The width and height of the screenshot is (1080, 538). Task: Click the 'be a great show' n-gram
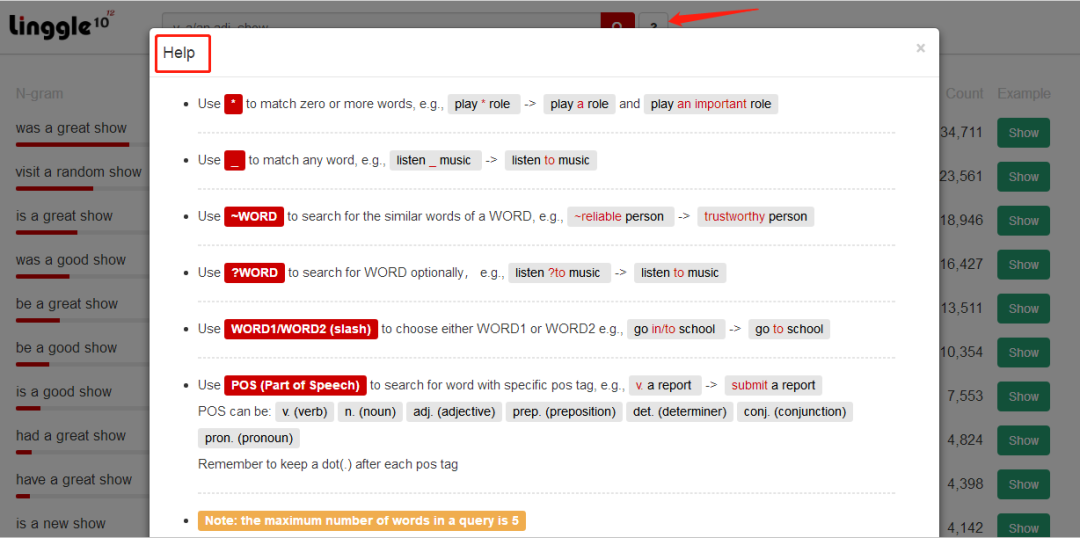pos(67,304)
